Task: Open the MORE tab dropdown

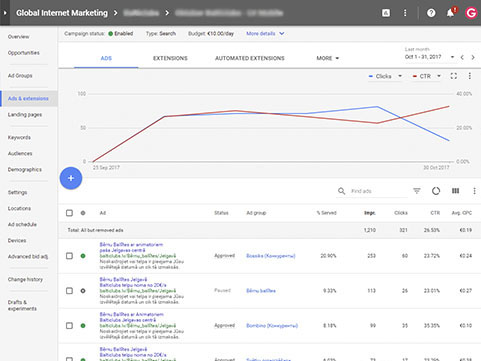Action: (x=327, y=58)
